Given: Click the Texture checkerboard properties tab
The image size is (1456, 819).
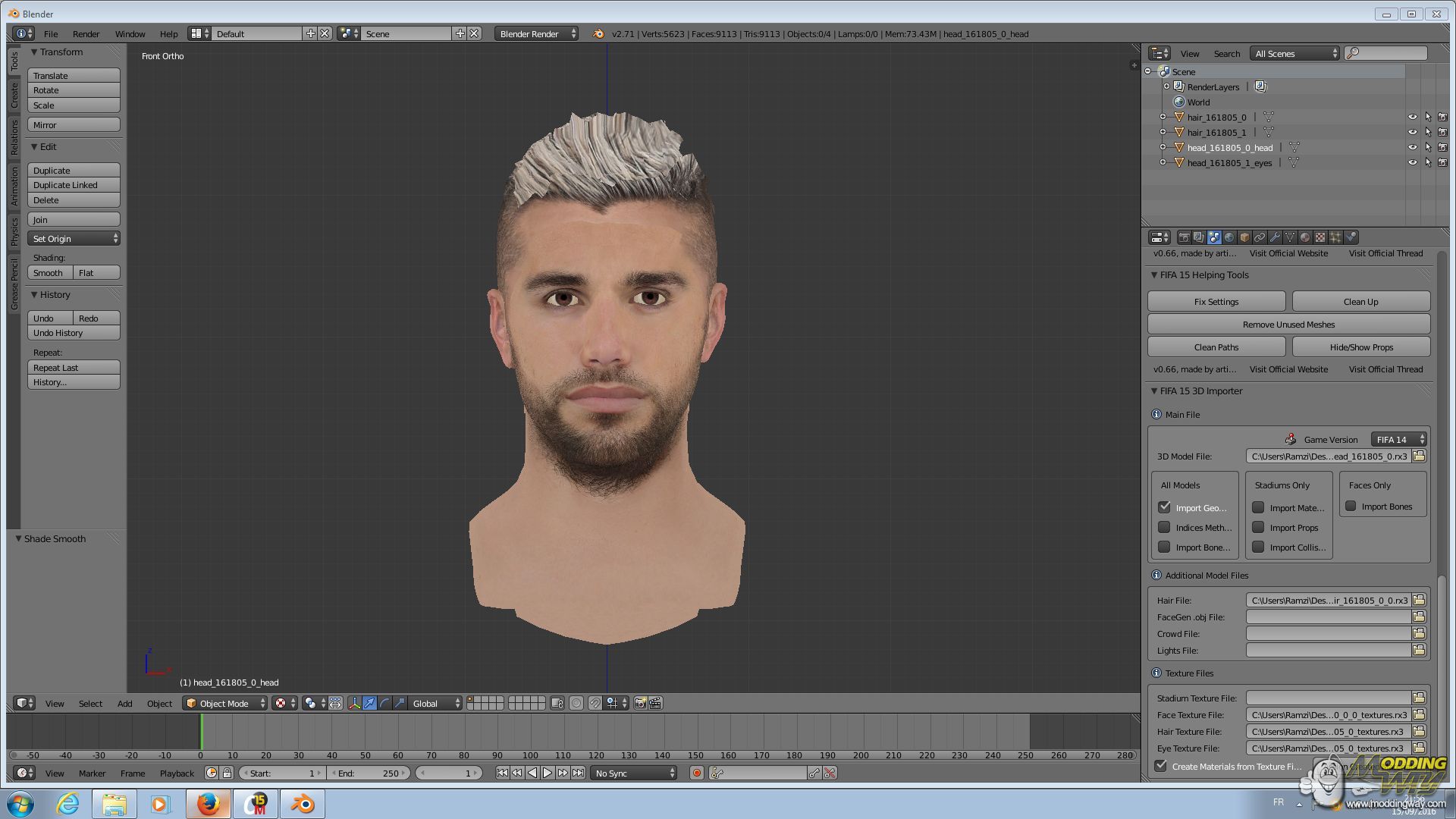Looking at the screenshot, I should point(1320,237).
